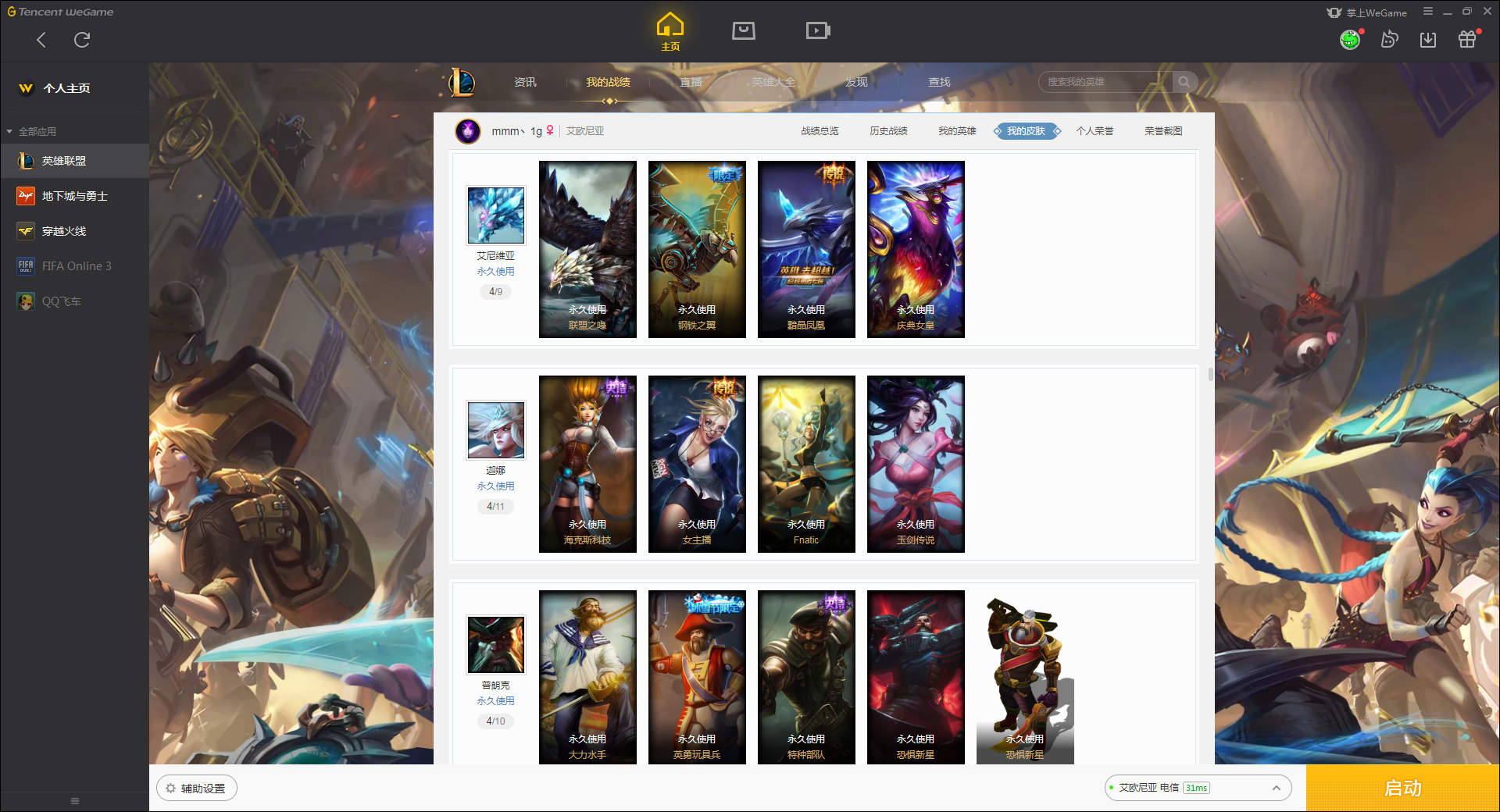Open the WeGame main menu icon

click(1428, 12)
